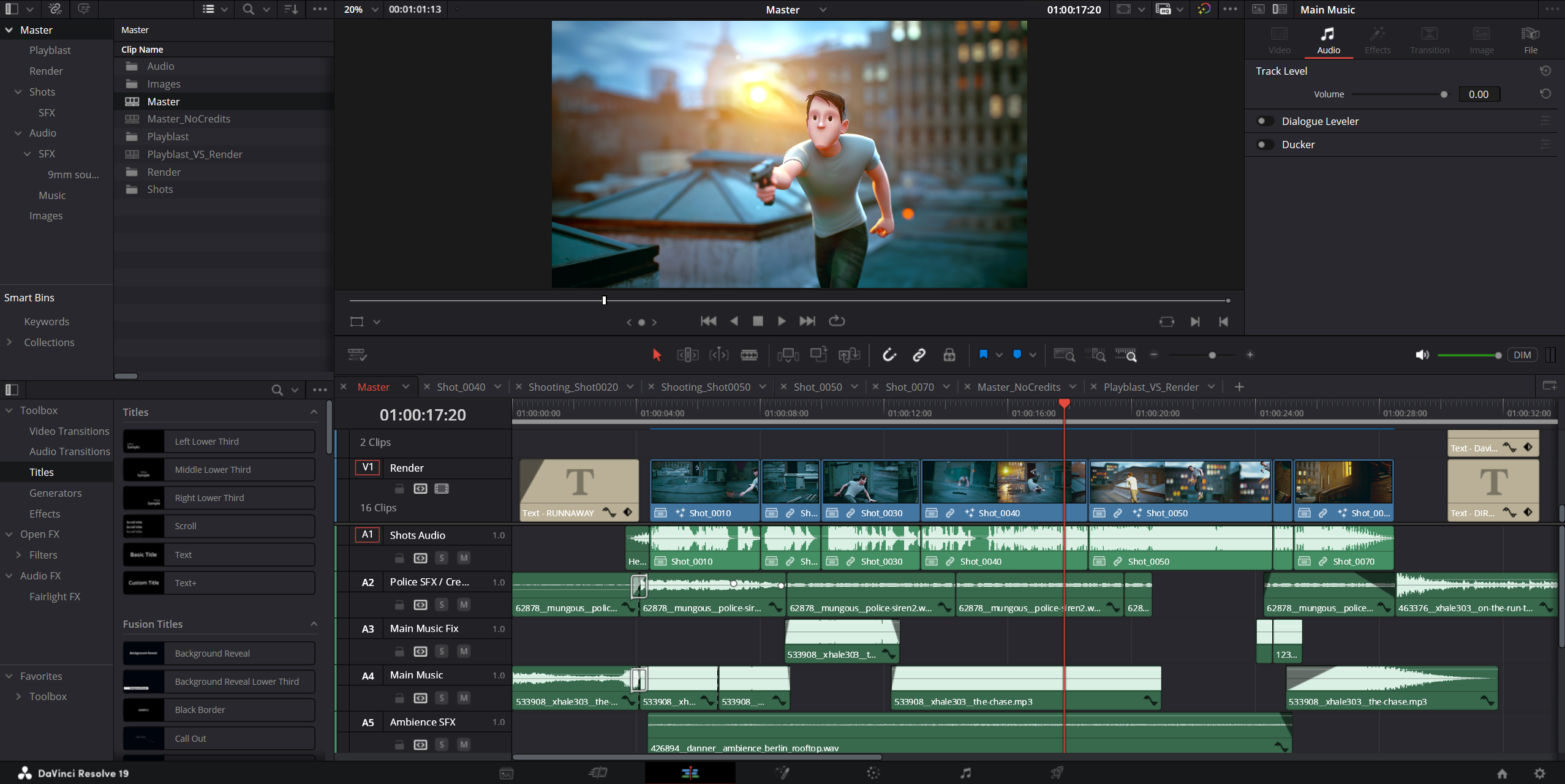The width and height of the screenshot is (1565, 784).
Task: Open the Fairlight page music note icon
Action: point(965,773)
